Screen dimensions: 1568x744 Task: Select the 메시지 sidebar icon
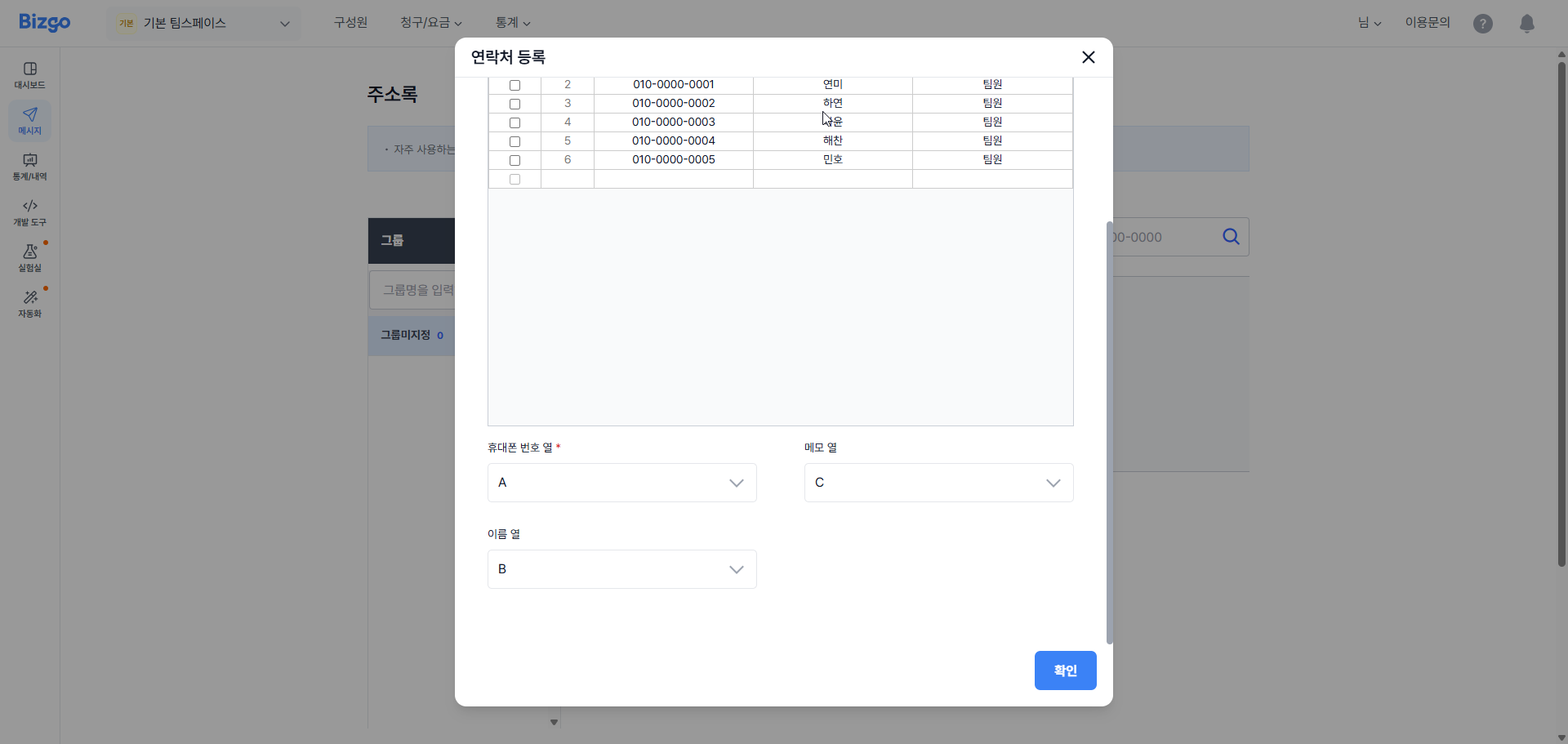[x=29, y=120]
